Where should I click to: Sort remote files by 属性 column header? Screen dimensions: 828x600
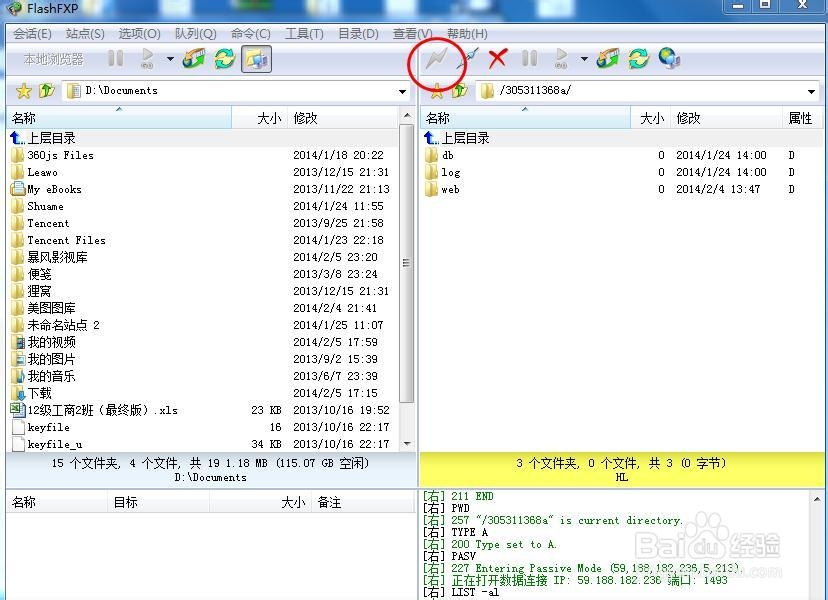802,118
